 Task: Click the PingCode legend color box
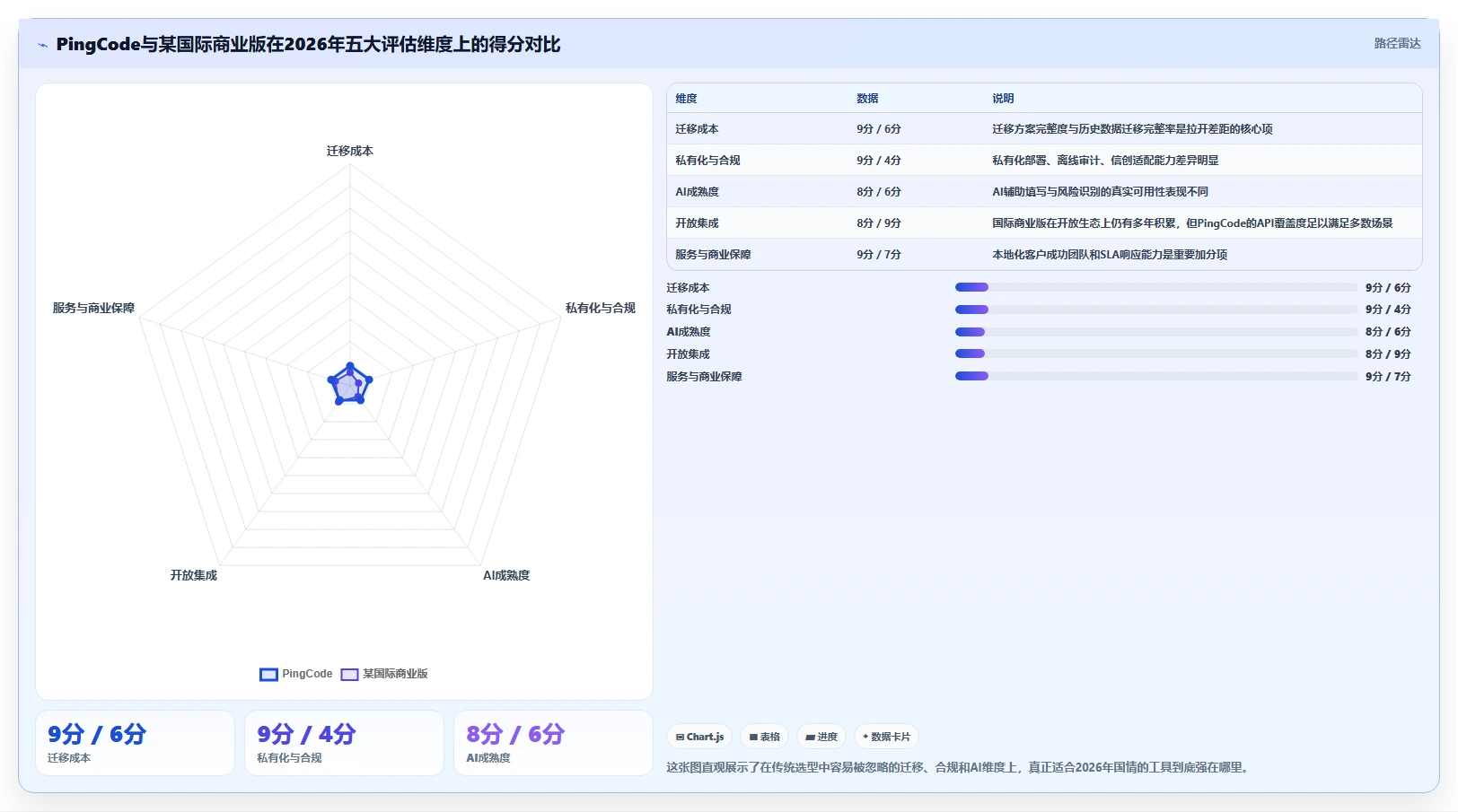click(268, 675)
